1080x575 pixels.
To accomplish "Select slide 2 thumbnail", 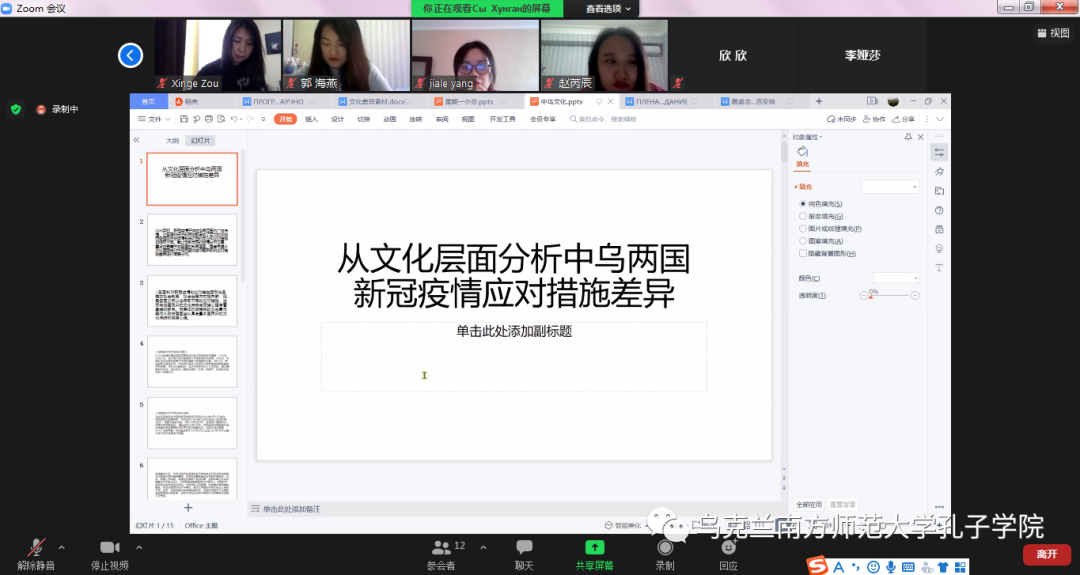I will coord(192,240).
